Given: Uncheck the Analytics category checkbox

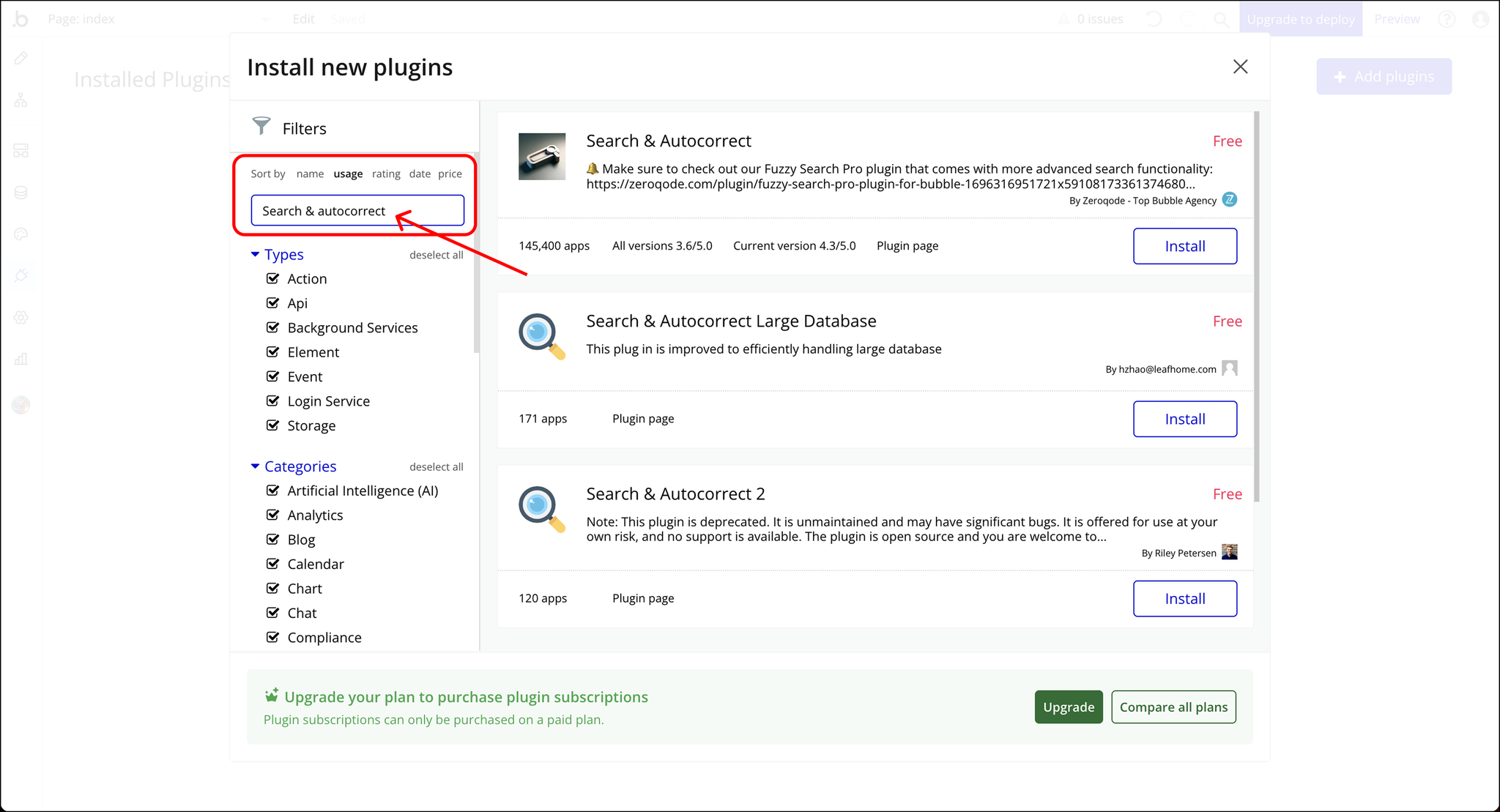Looking at the screenshot, I should point(273,515).
